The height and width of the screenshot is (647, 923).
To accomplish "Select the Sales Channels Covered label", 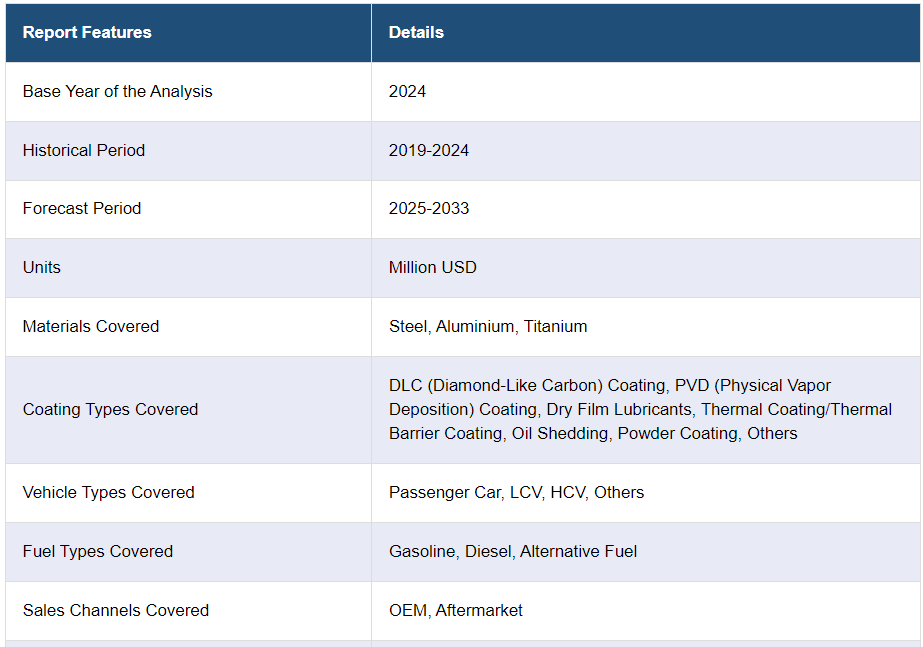I will 115,610.
